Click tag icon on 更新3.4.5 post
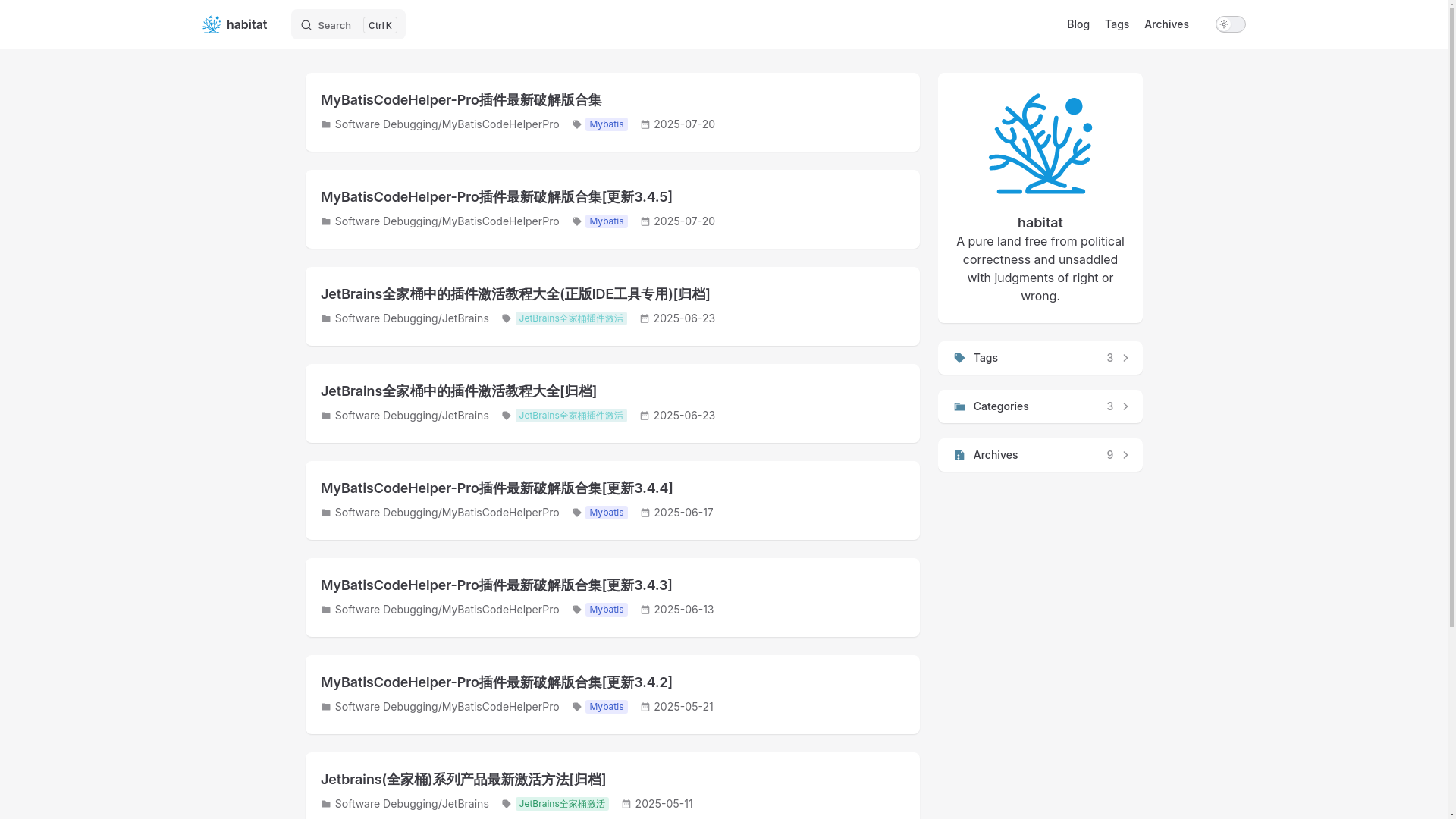 tap(577, 221)
